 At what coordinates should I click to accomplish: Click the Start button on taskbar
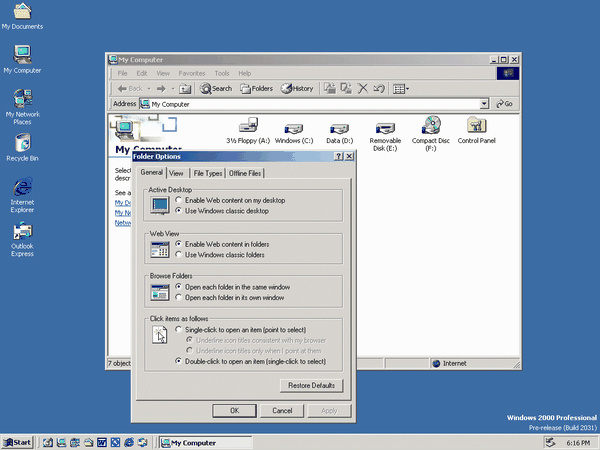tap(18, 443)
